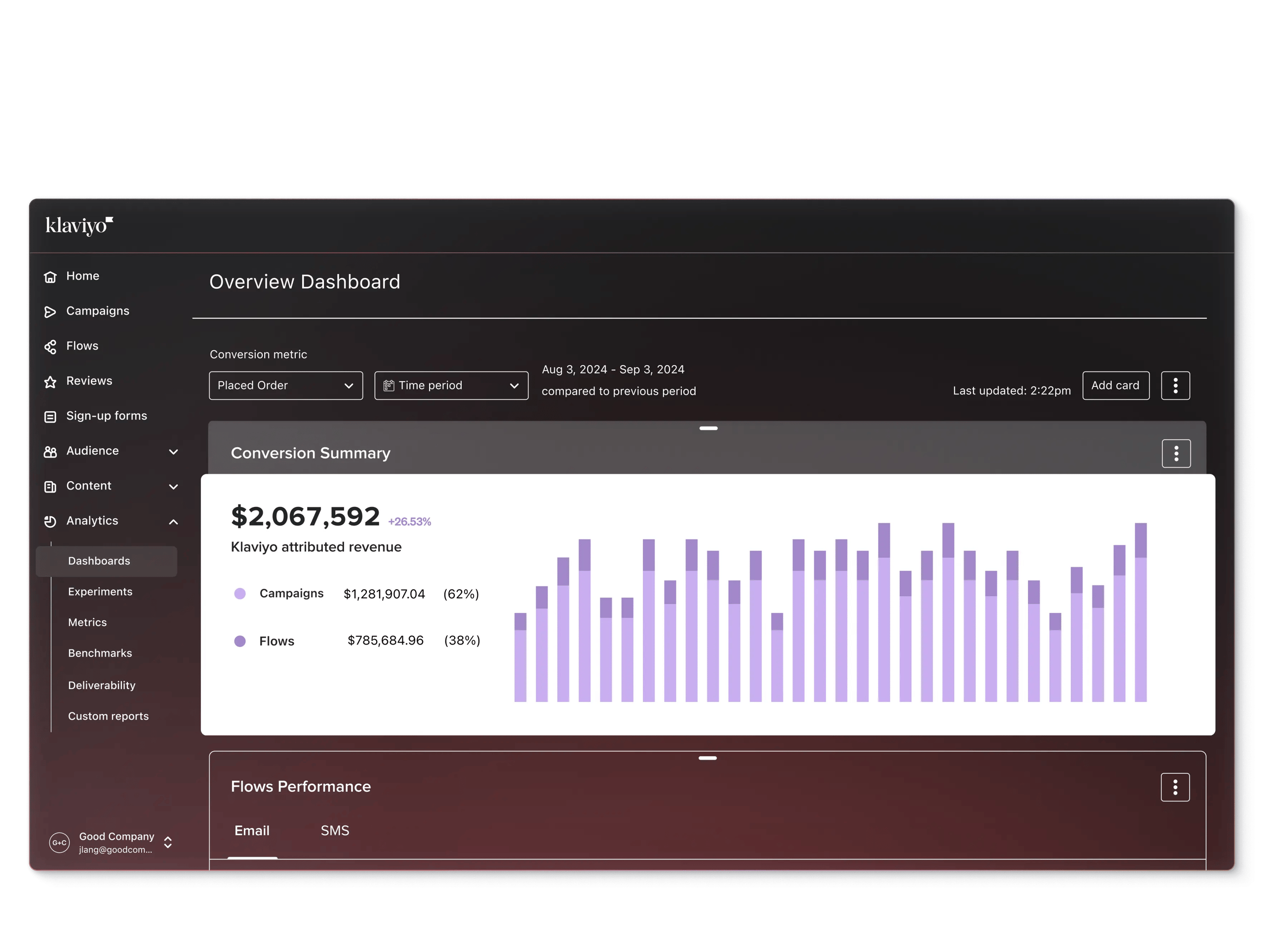Collapse the Analytics menu chevron
The image size is (1264, 952).
point(174,521)
